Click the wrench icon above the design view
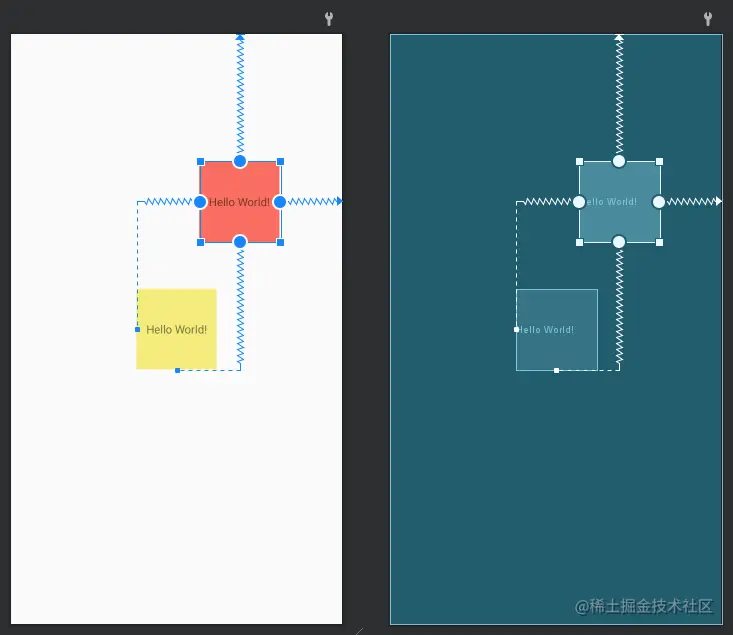Image resolution: width=733 pixels, height=635 pixels. coord(329,19)
